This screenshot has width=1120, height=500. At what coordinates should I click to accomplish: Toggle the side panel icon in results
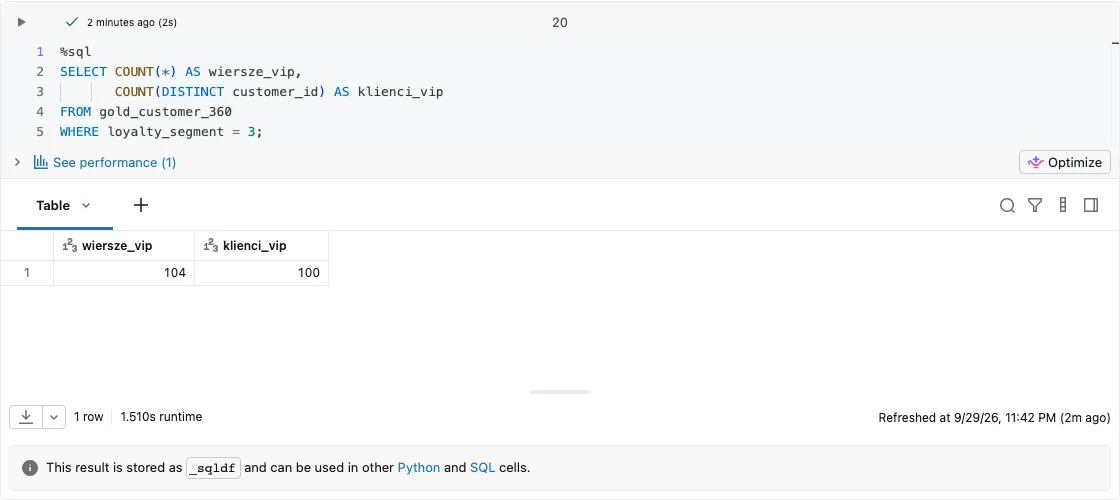coord(1091,205)
